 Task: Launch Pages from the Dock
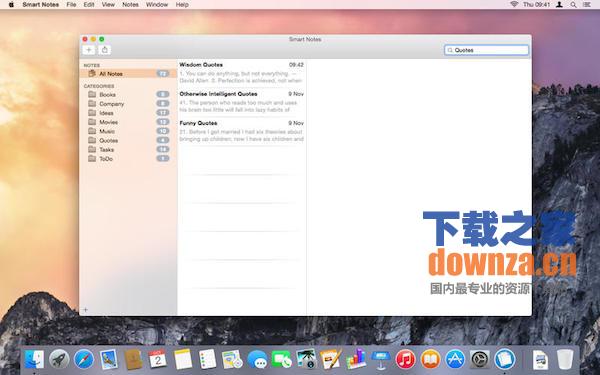point(331,359)
